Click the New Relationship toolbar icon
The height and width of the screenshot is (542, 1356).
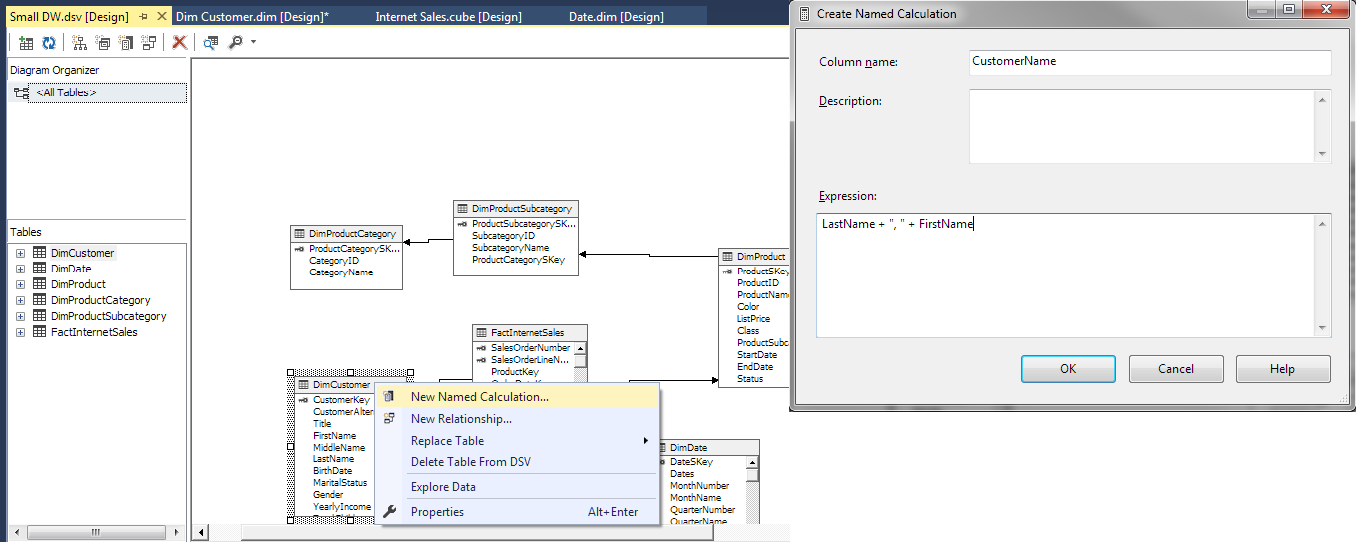[149, 43]
